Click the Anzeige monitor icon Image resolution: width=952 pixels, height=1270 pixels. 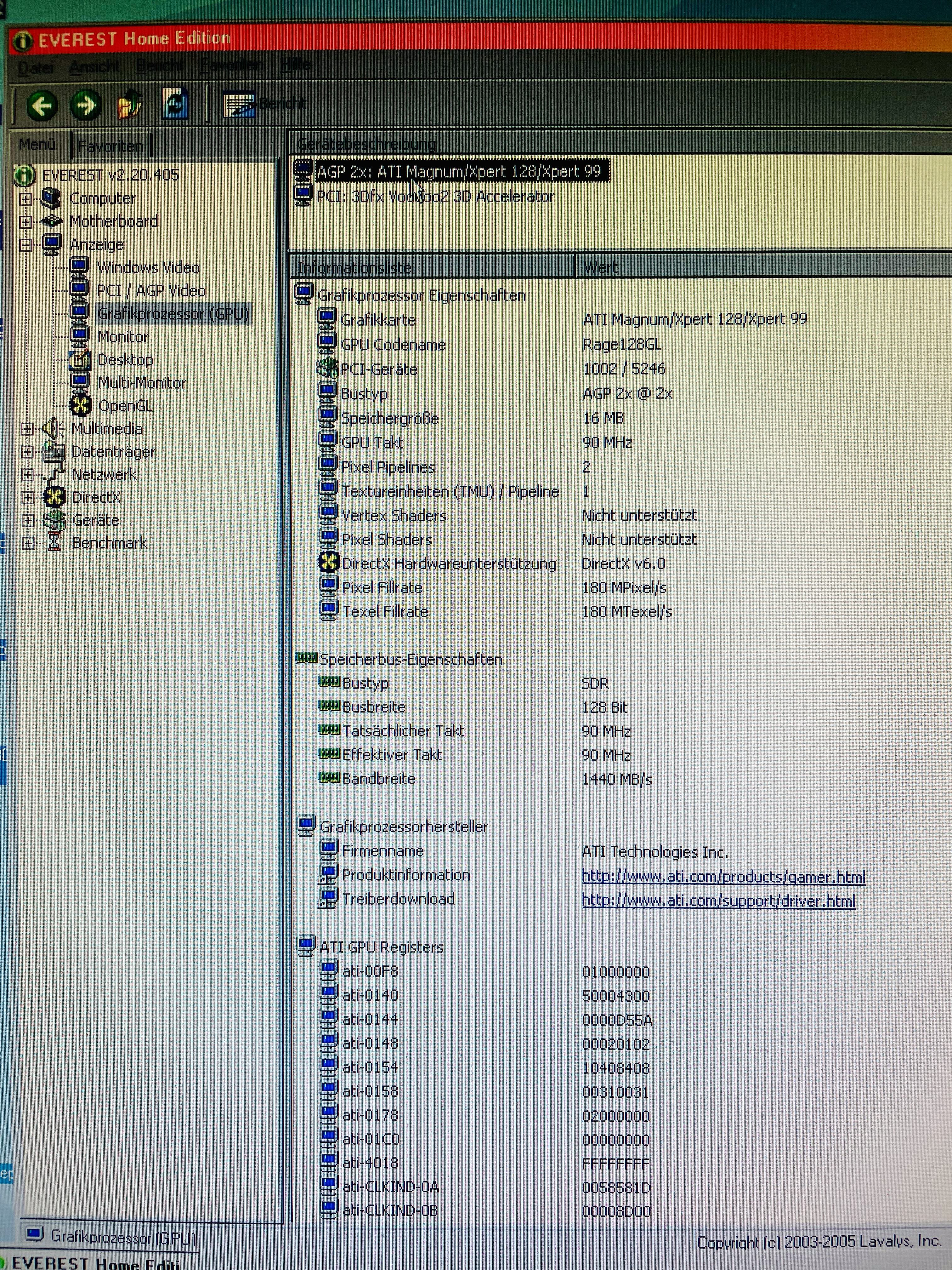[x=52, y=243]
